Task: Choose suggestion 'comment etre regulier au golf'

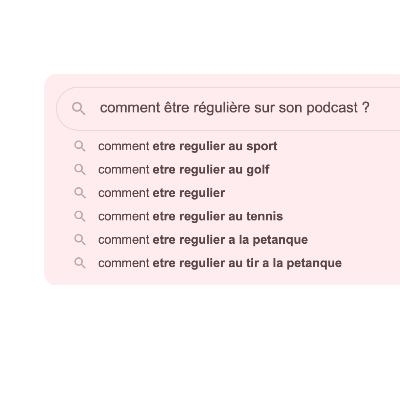Action: point(184,170)
